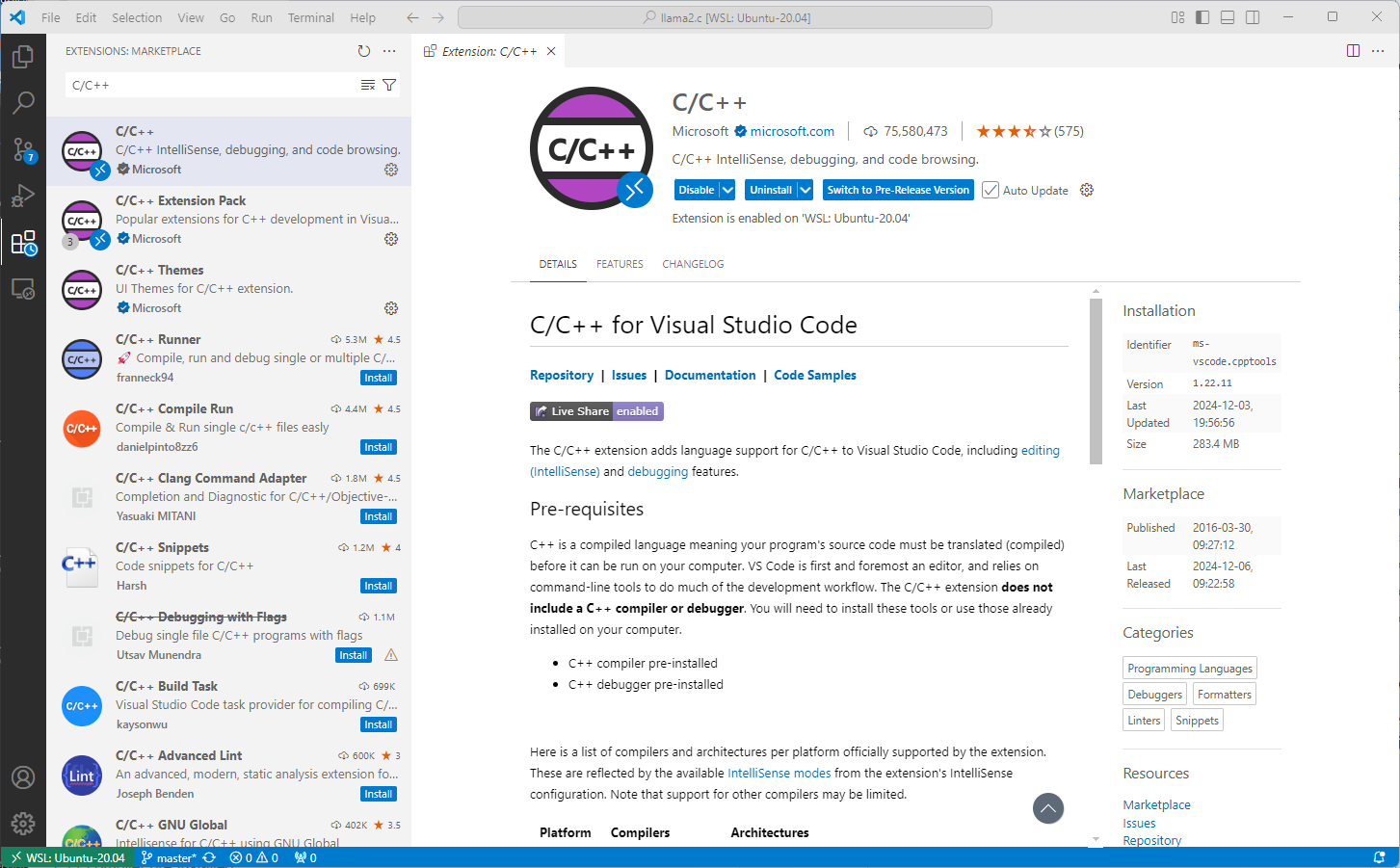Open editor More Actions ellipsis
The height and width of the screenshot is (868, 1400).
point(1379,51)
